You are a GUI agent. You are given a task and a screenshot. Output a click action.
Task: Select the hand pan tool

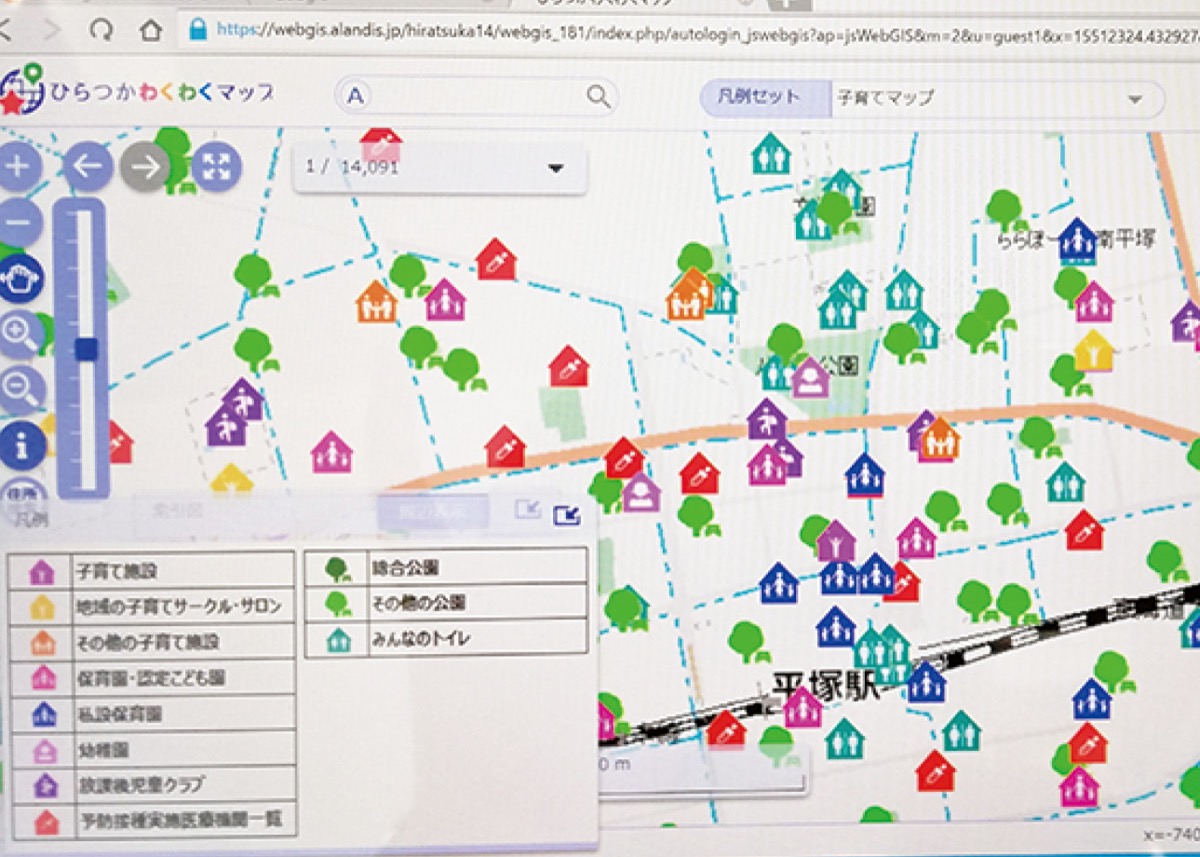tap(22, 280)
